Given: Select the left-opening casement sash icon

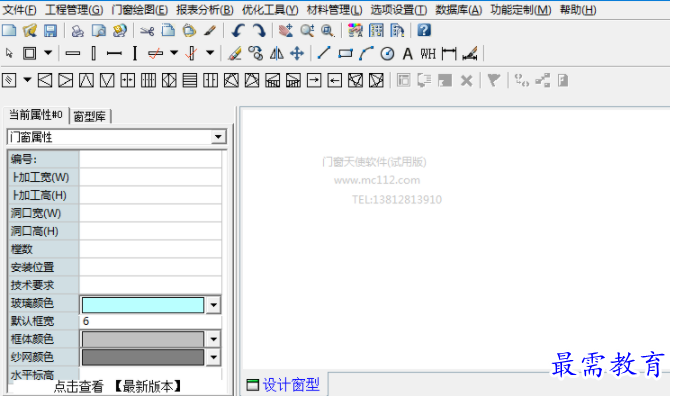Looking at the screenshot, I should coord(45,80).
